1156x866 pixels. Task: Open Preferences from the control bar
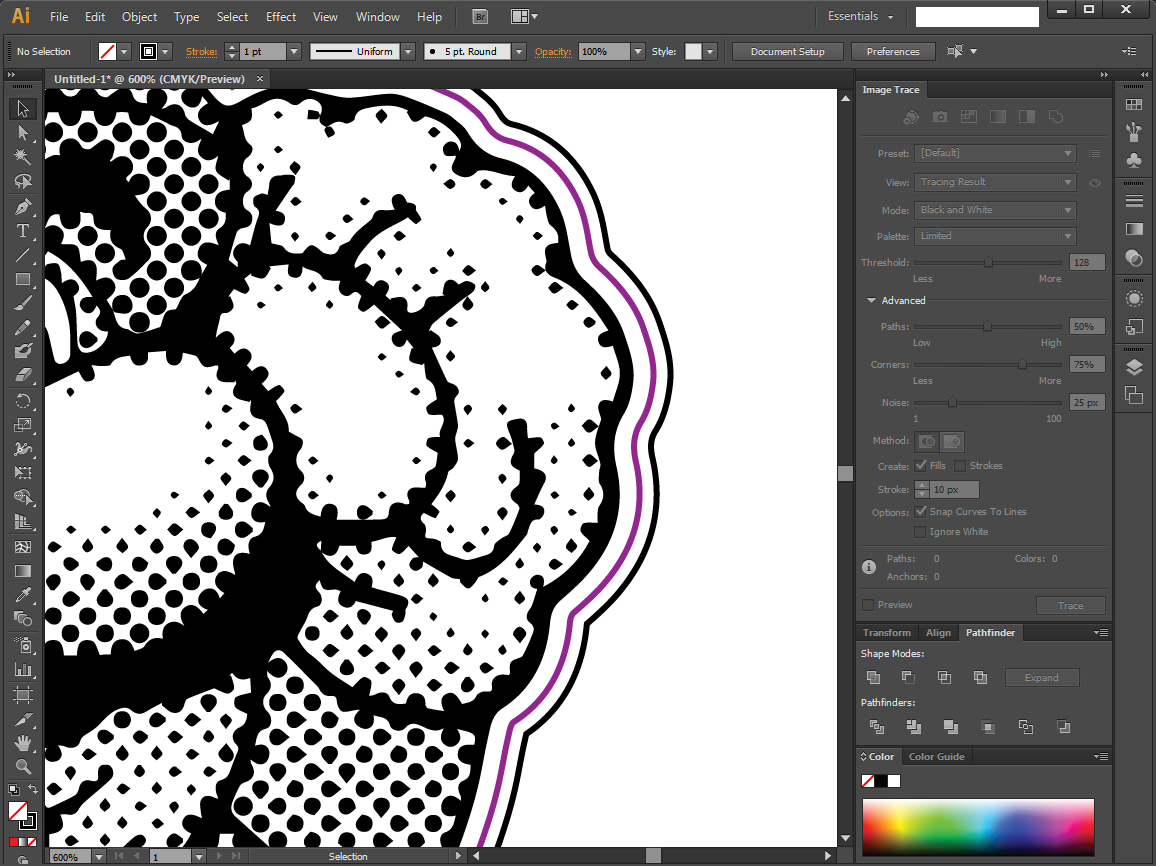892,52
